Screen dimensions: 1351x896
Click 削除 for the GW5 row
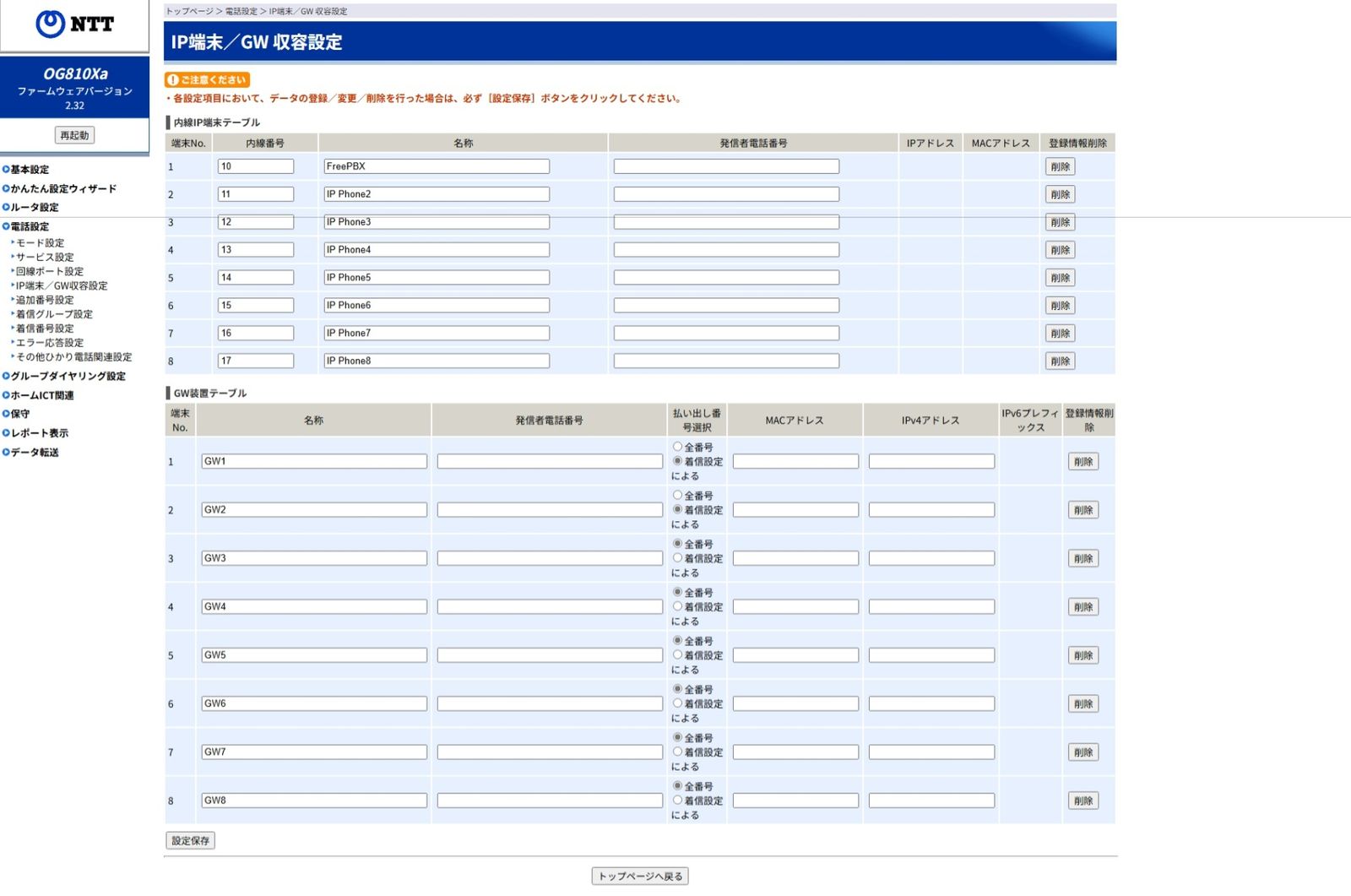tap(1082, 655)
